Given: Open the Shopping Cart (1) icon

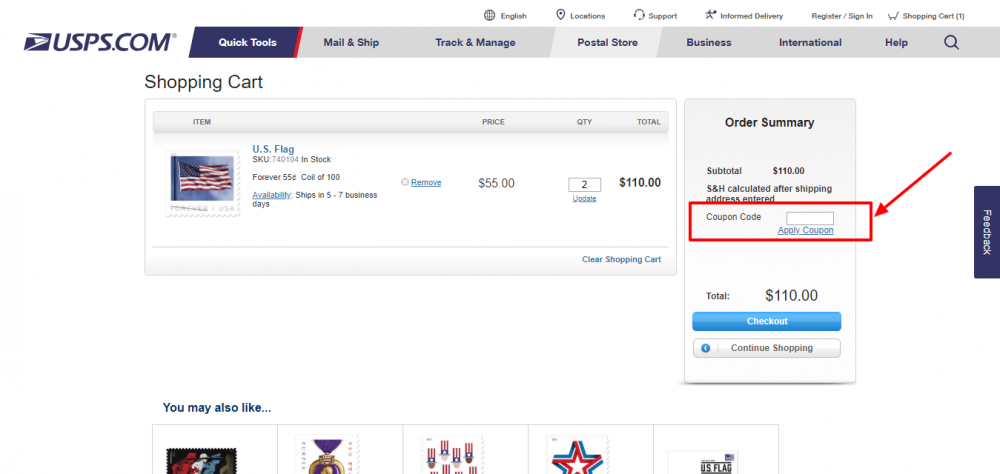Looking at the screenshot, I should [x=892, y=15].
